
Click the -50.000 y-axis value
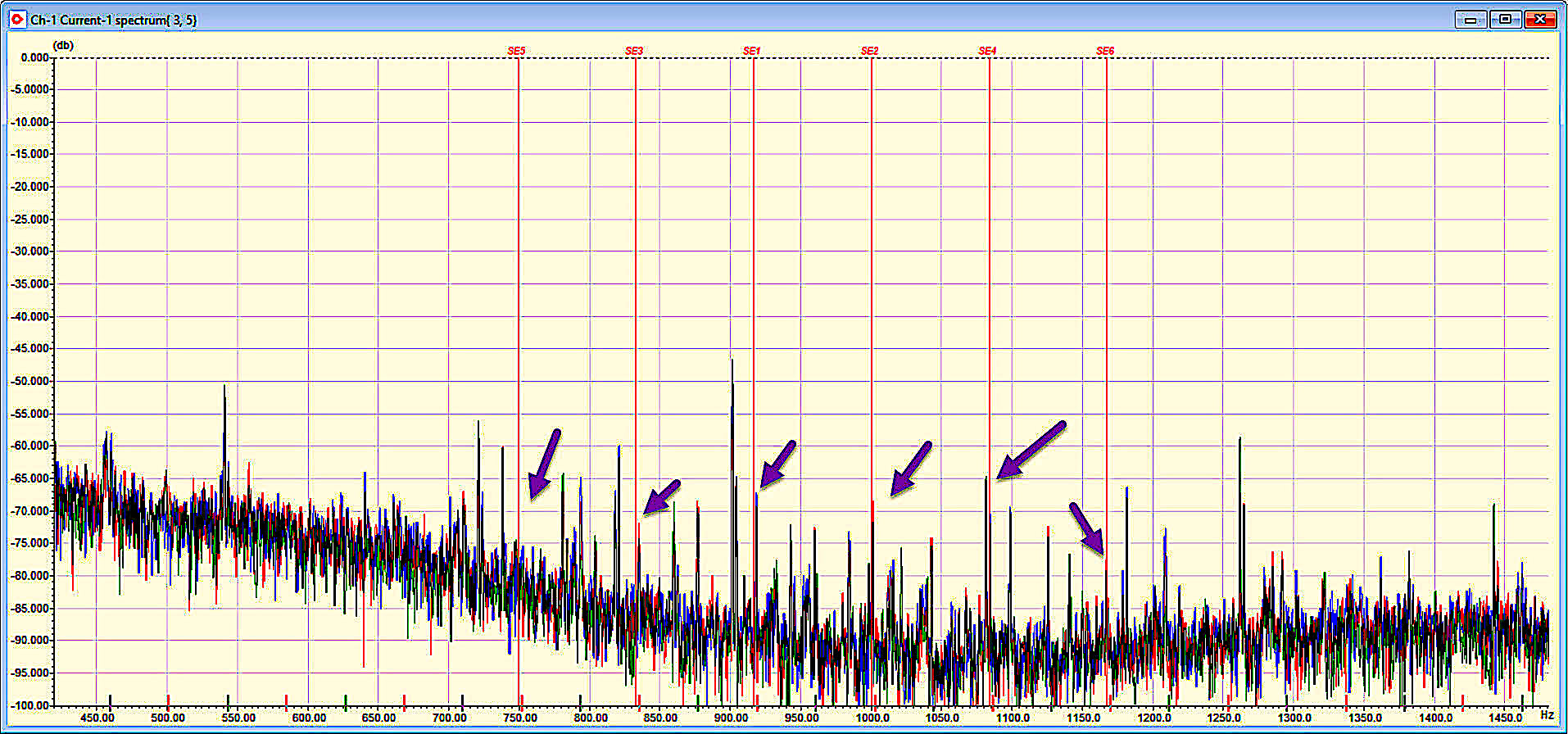click(x=30, y=381)
